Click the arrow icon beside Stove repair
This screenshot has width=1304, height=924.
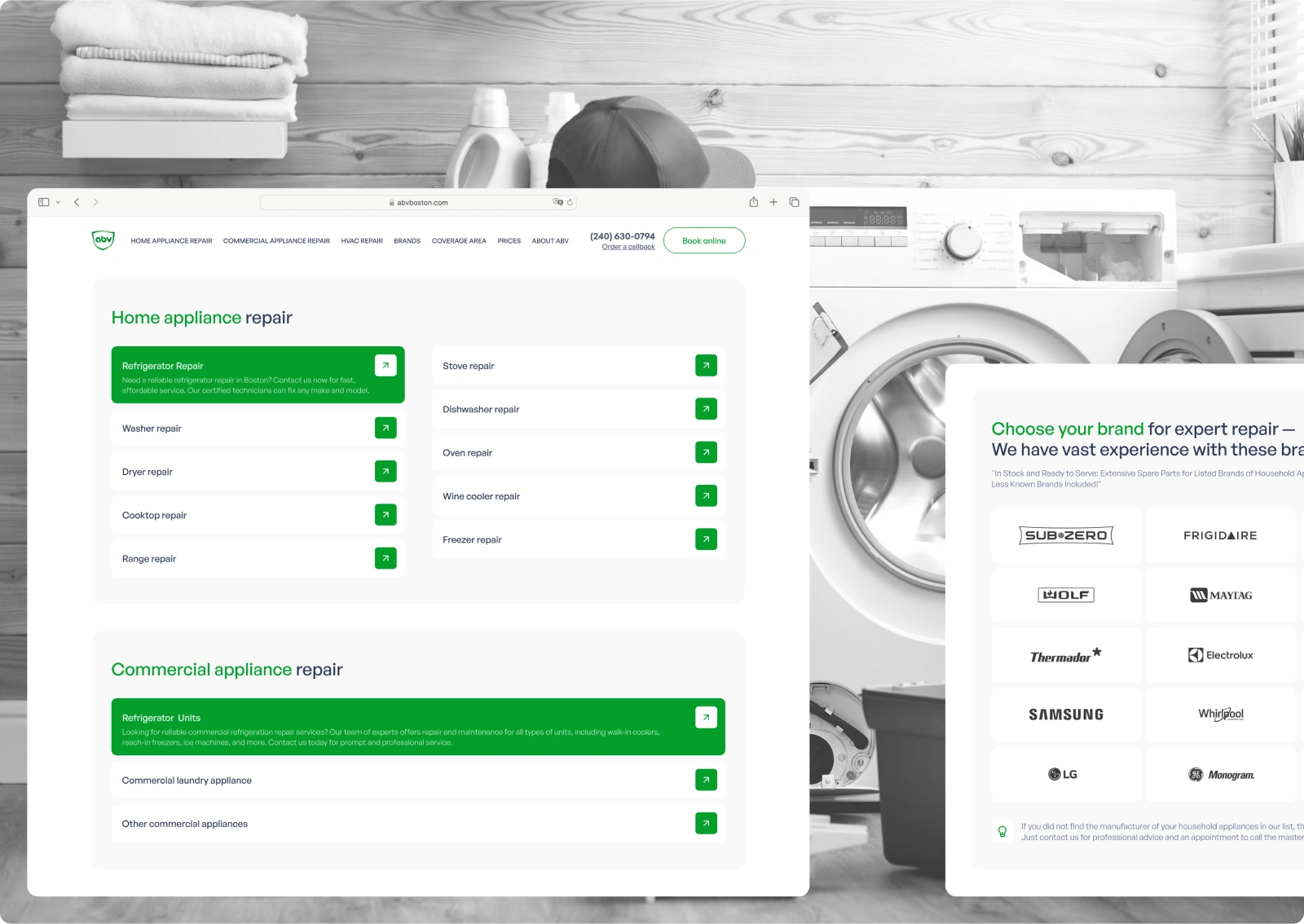(x=706, y=366)
